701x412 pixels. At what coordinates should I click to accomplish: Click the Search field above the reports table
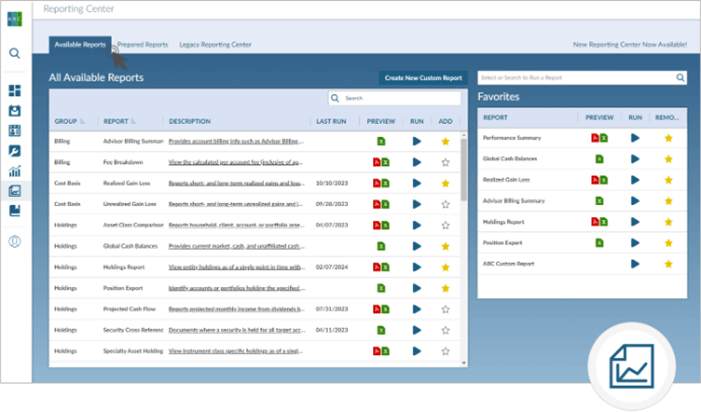[x=397, y=98]
